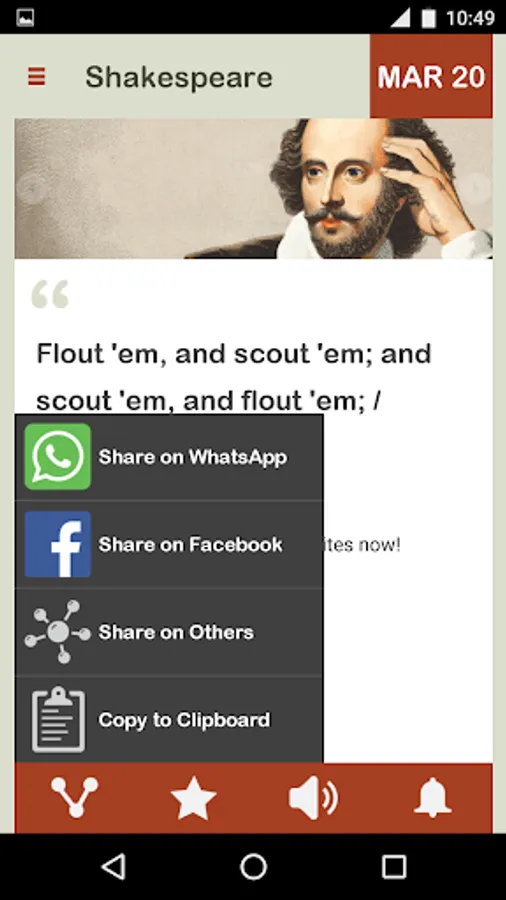This screenshot has width=506, height=900.
Task: Tap the network nodes share icon
Action: coord(57,632)
